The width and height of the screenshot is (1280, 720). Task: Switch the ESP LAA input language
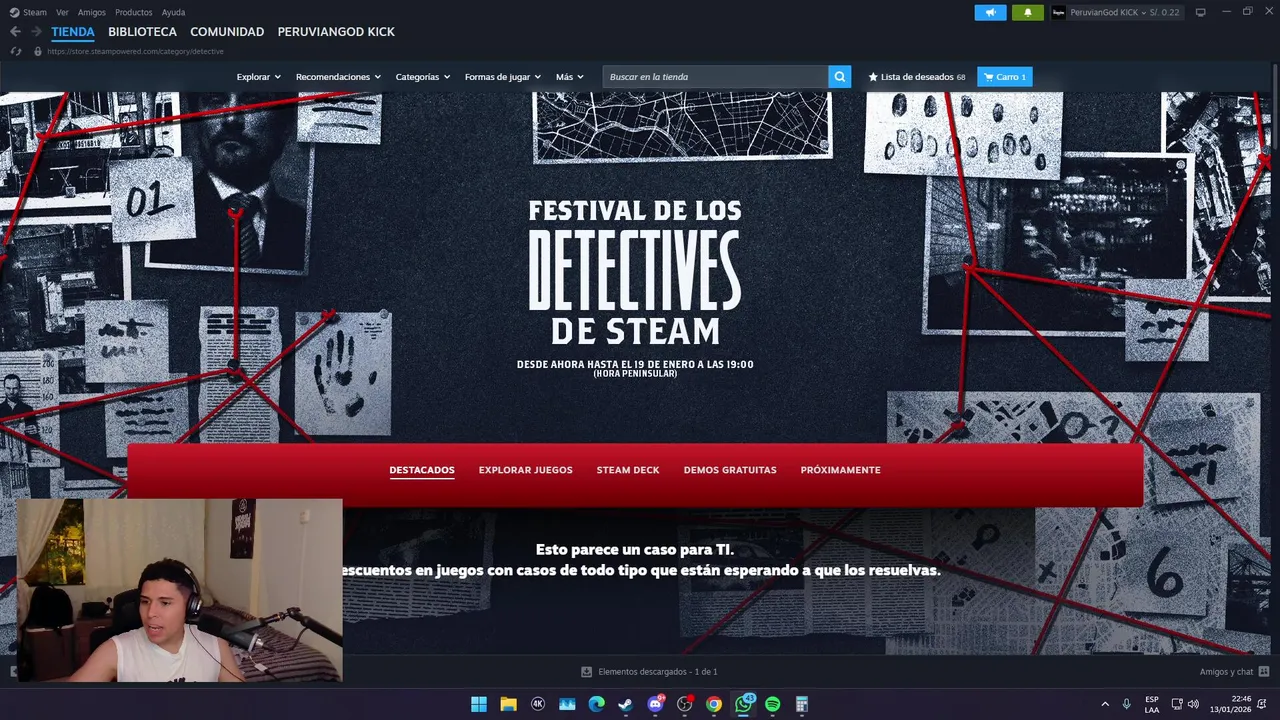click(1152, 704)
